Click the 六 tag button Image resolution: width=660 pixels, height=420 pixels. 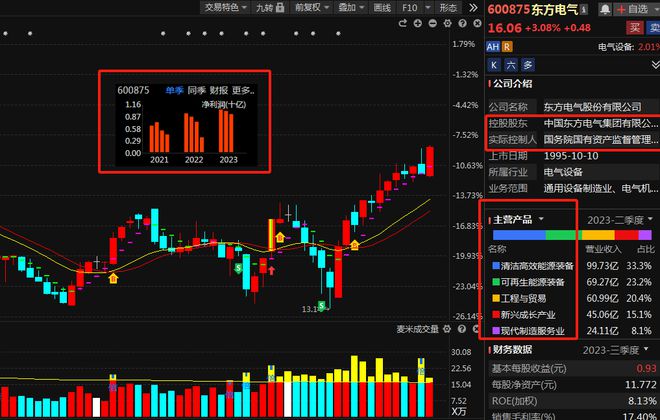[511, 65]
